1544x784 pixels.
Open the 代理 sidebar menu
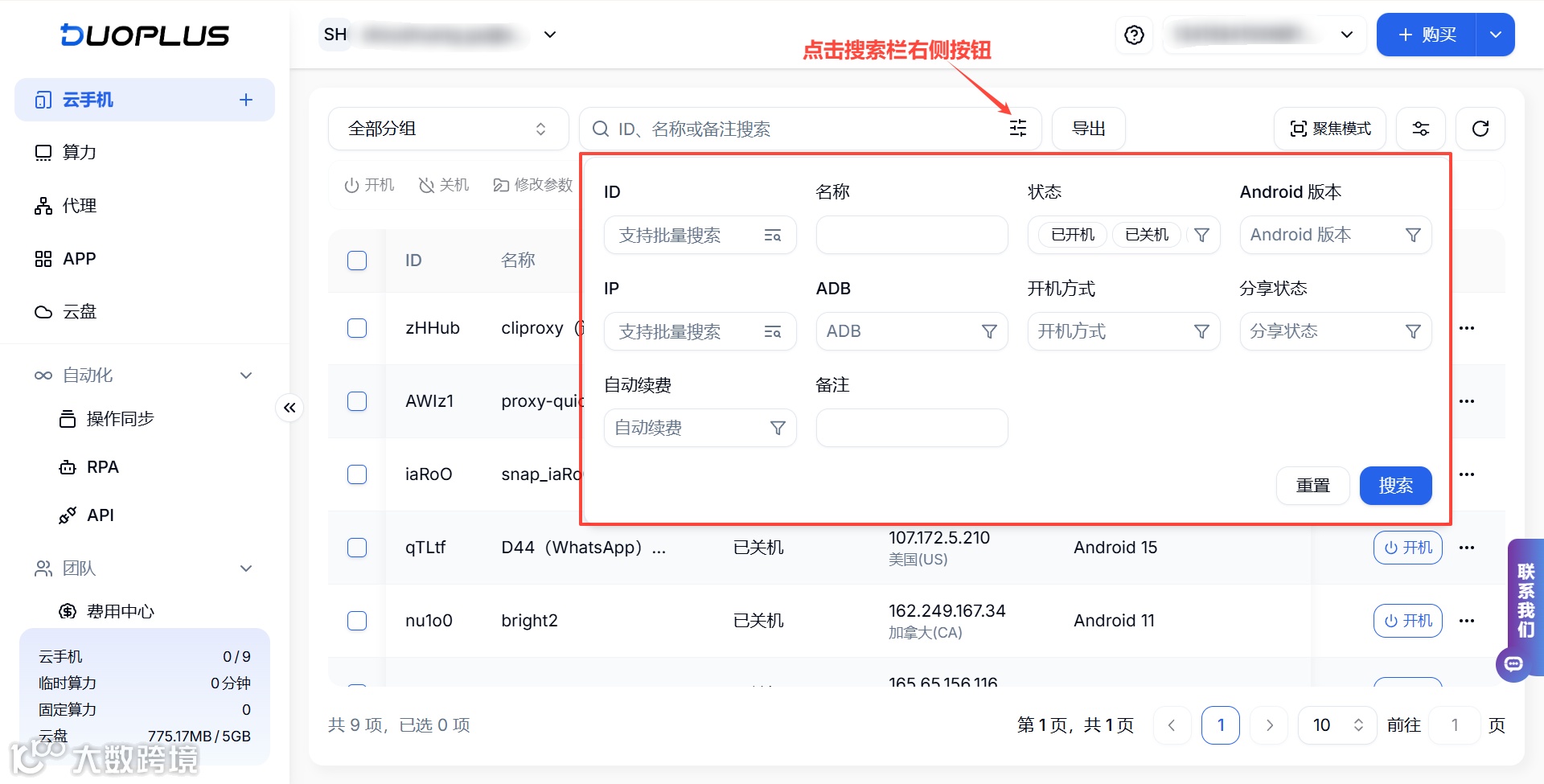(145, 206)
